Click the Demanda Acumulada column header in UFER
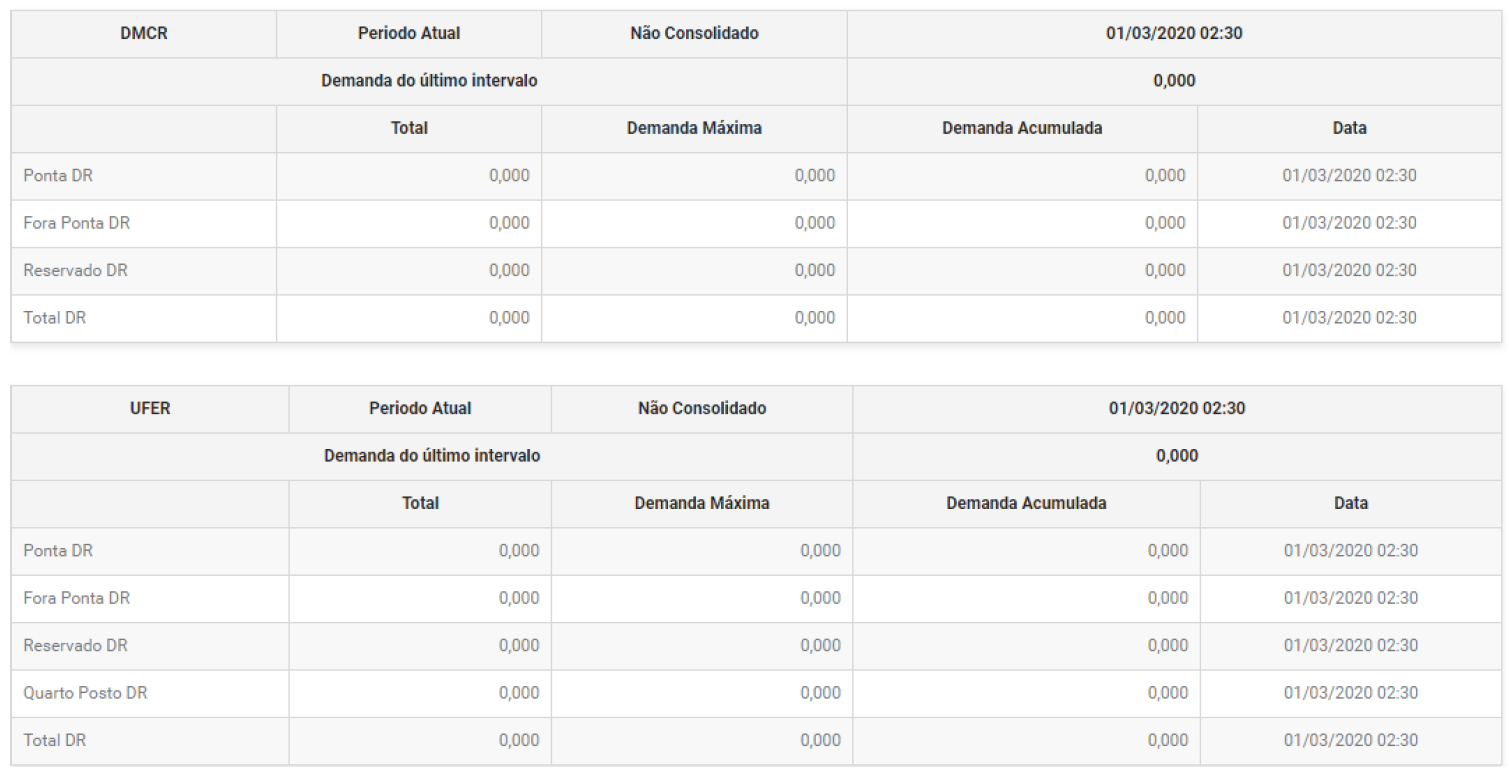Image resolution: width=1509 pixels, height=774 pixels. tap(1026, 503)
